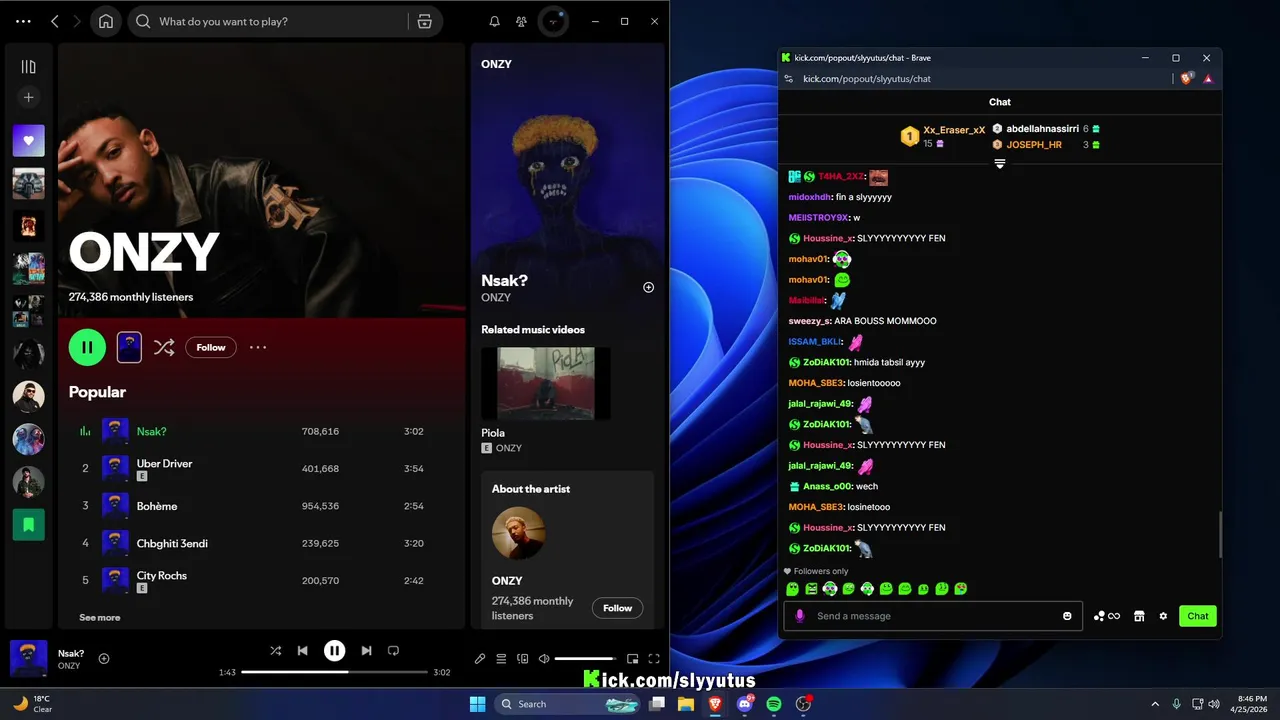Adjust the Spotify volume slider

click(585, 659)
